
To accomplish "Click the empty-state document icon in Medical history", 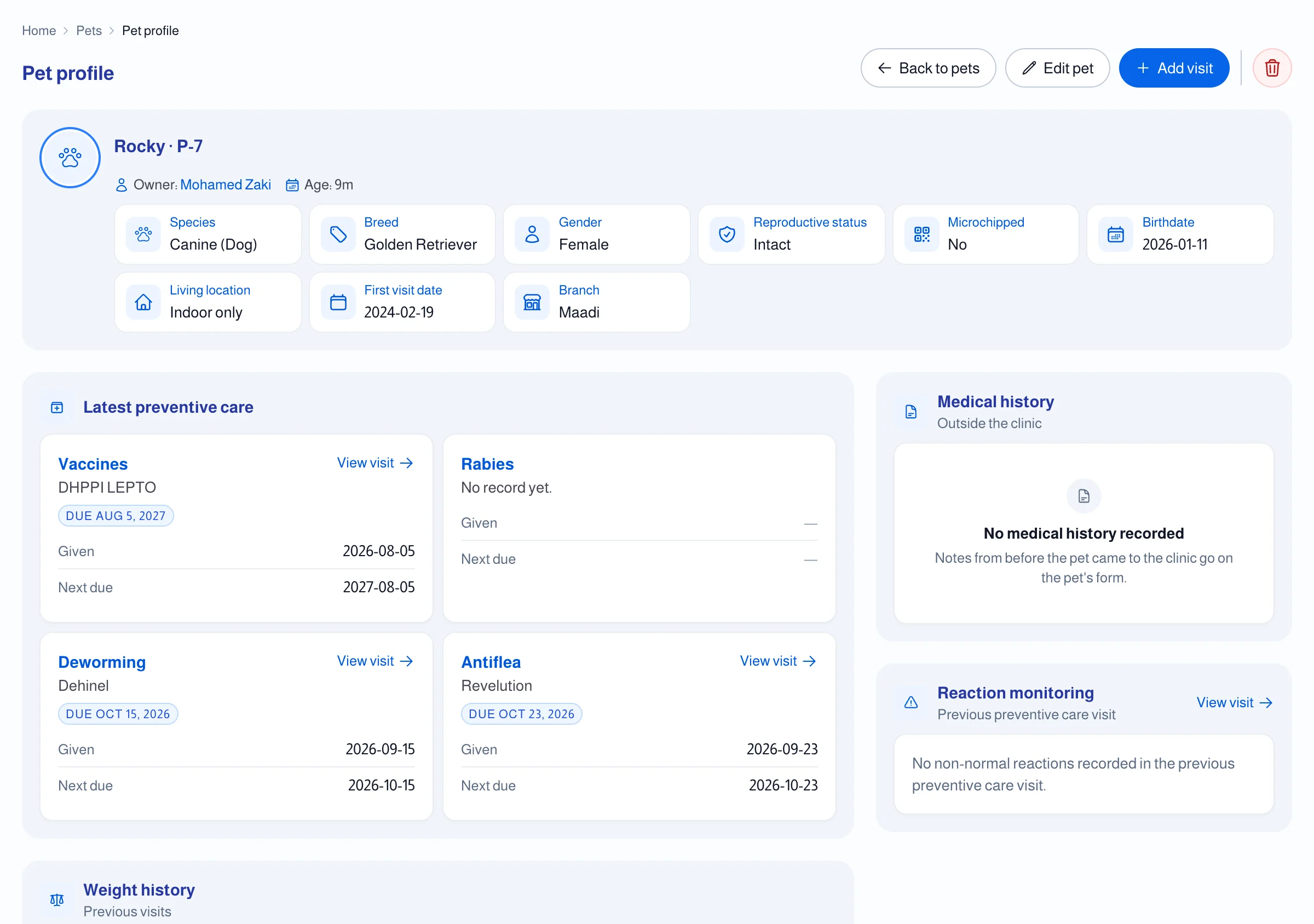I will point(1084,496).
